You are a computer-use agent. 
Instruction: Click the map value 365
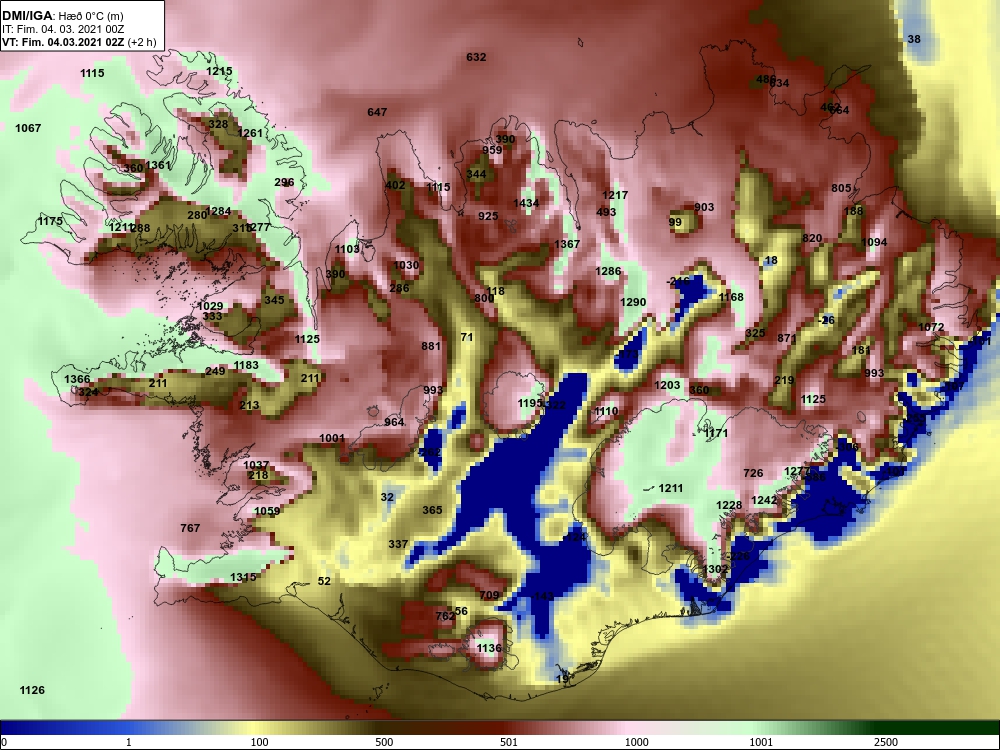coord(432,510)
